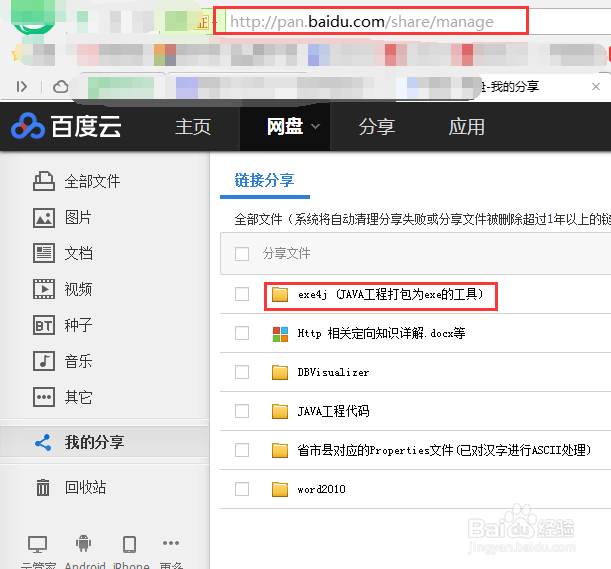611x569 pixels.
Task: Toggle the select-all 分享文件 checkbox
Action: coord(242,254)
